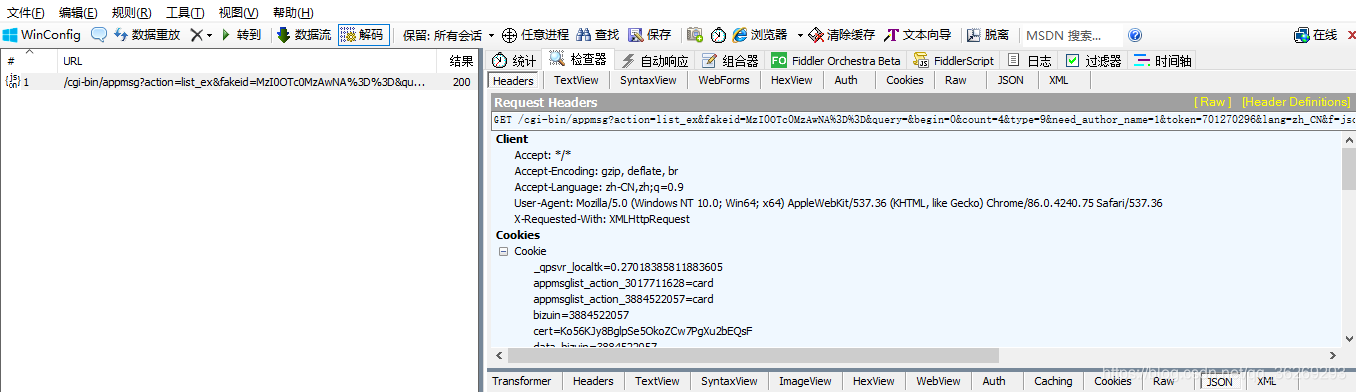The image size is (1356, 392).
Task: Switch to the 组合器 composer tab
Action: coord(730,61)
